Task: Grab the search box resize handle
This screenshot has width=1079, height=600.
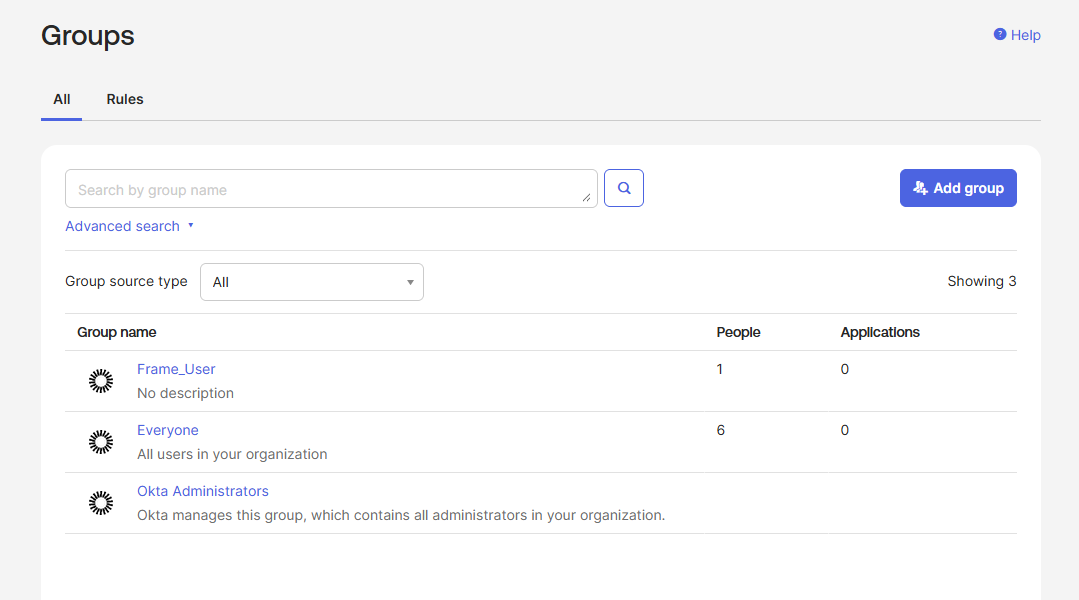Action: [x=586, y=197]
